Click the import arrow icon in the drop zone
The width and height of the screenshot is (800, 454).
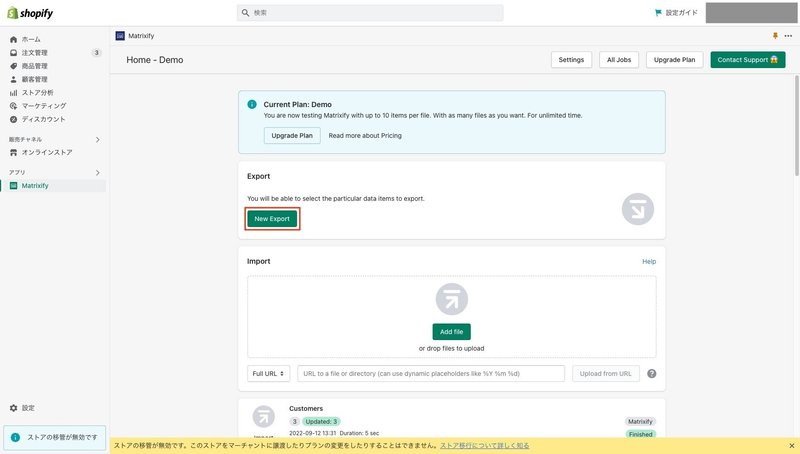click(x=452, y=299)
